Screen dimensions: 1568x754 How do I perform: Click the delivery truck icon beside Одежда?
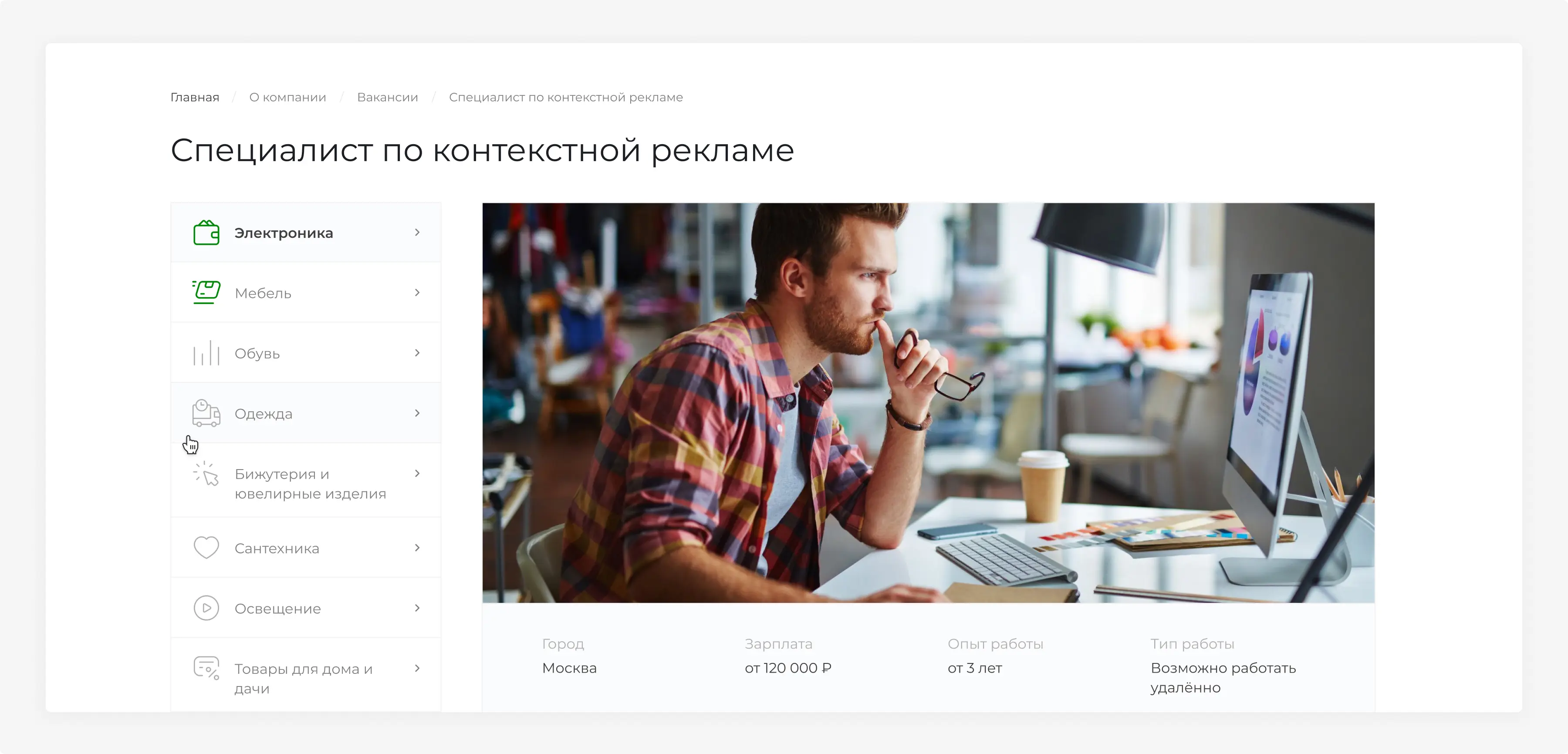[206, 413]
